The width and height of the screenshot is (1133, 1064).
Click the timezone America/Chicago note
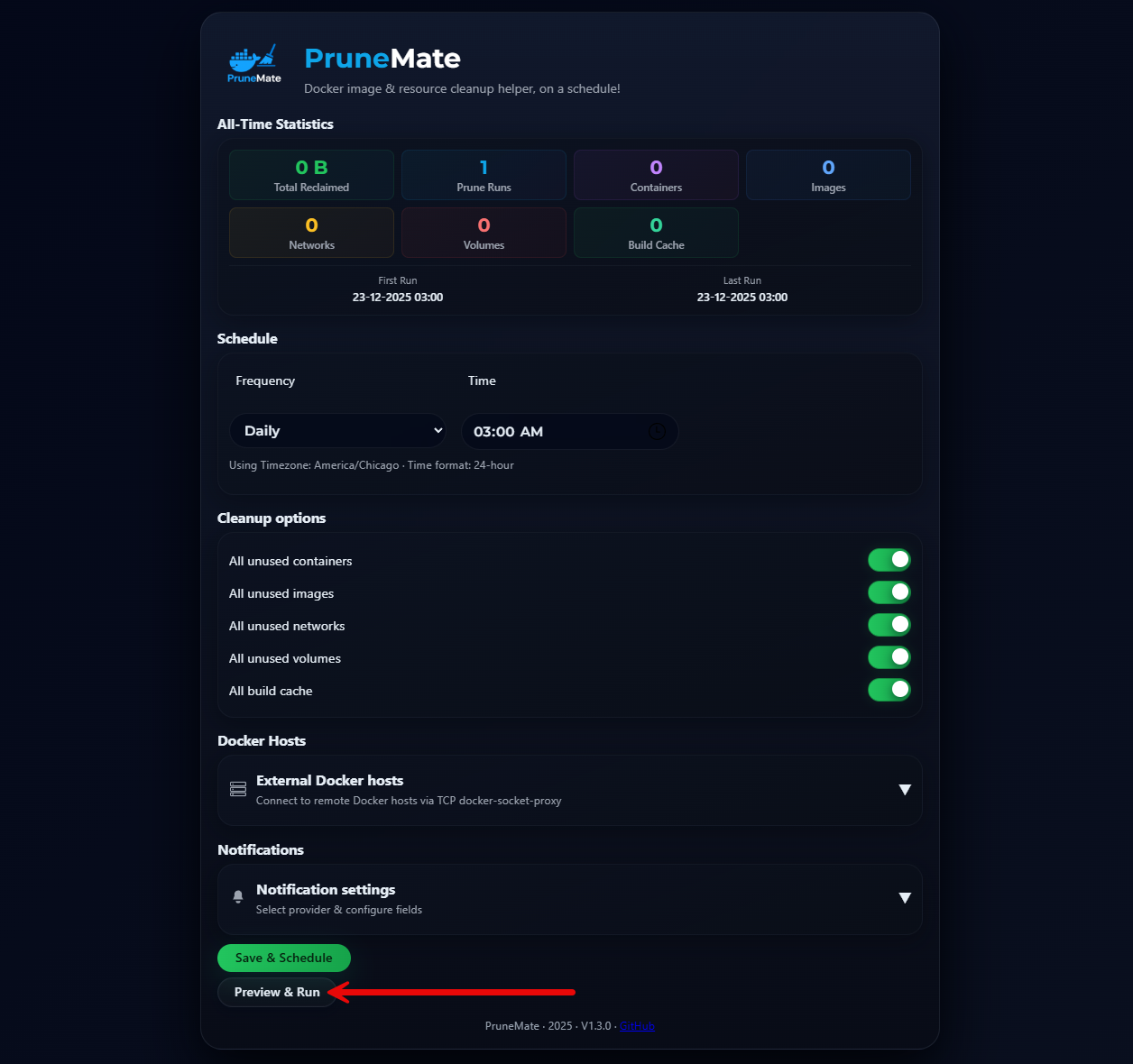click(x=372, y=465)
